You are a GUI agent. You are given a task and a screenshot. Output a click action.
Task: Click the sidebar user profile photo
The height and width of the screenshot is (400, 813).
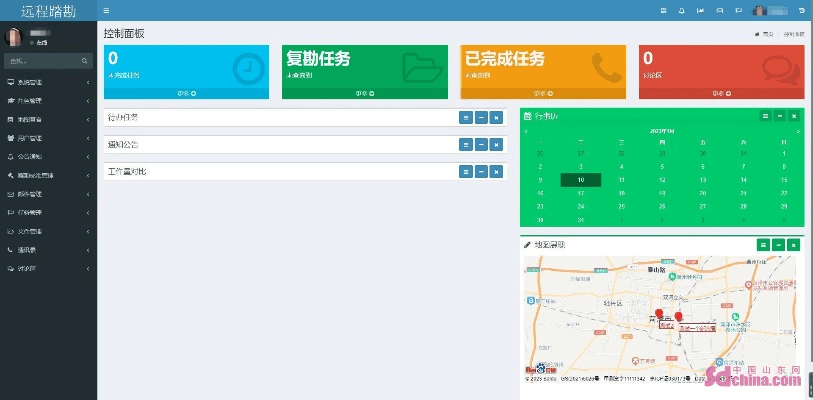tap(13, 37)
